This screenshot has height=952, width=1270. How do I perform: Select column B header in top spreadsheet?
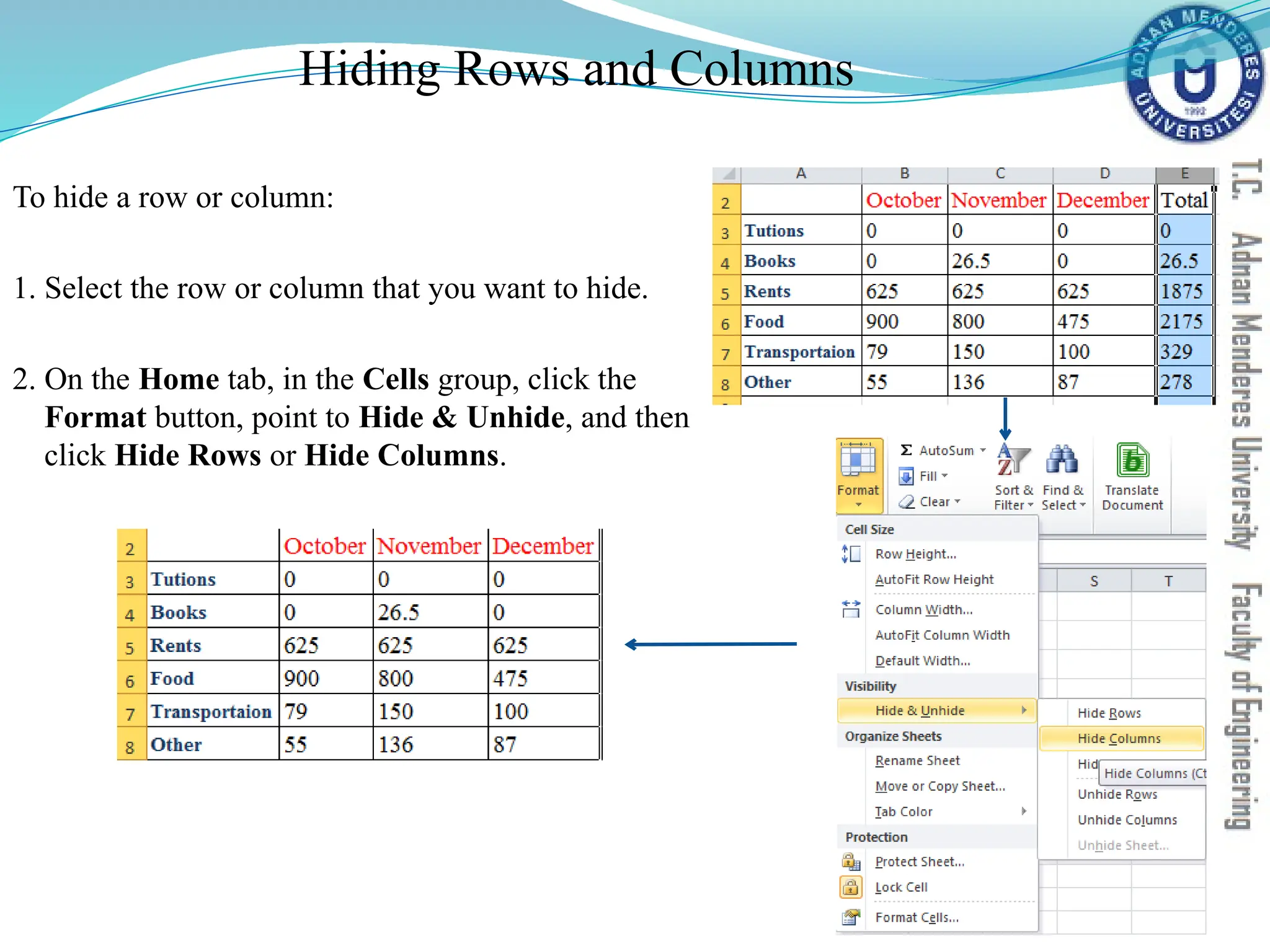coord(905,174)
